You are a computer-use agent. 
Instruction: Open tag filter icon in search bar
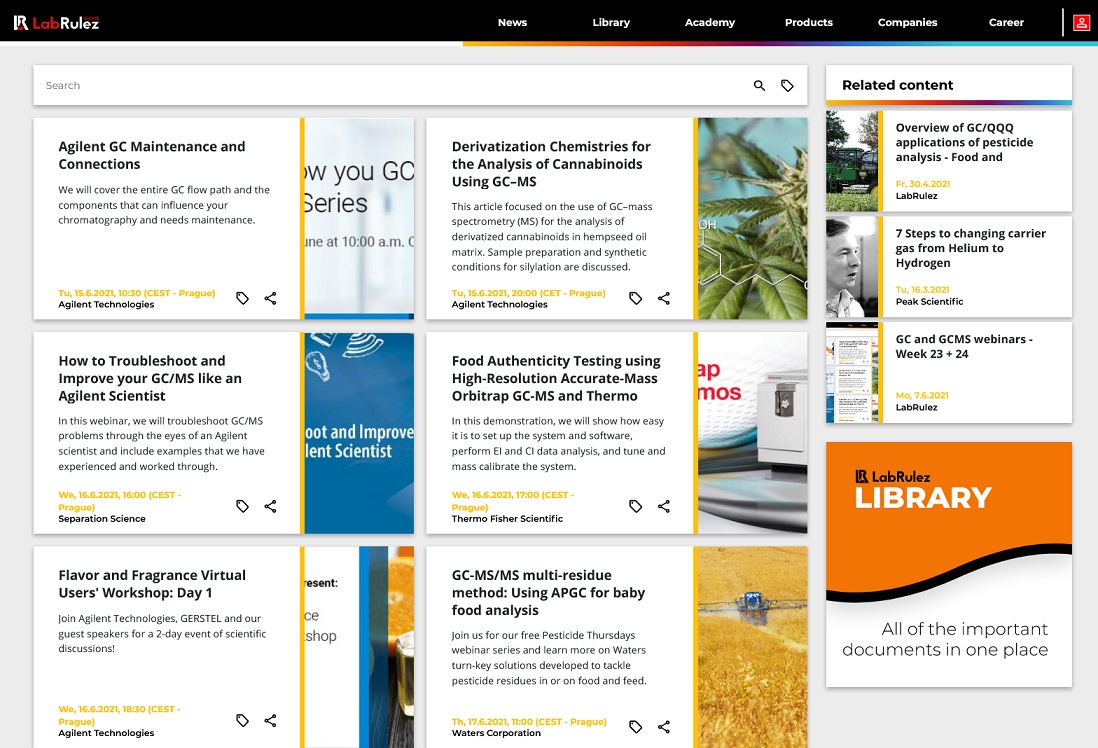coord(787,85)
